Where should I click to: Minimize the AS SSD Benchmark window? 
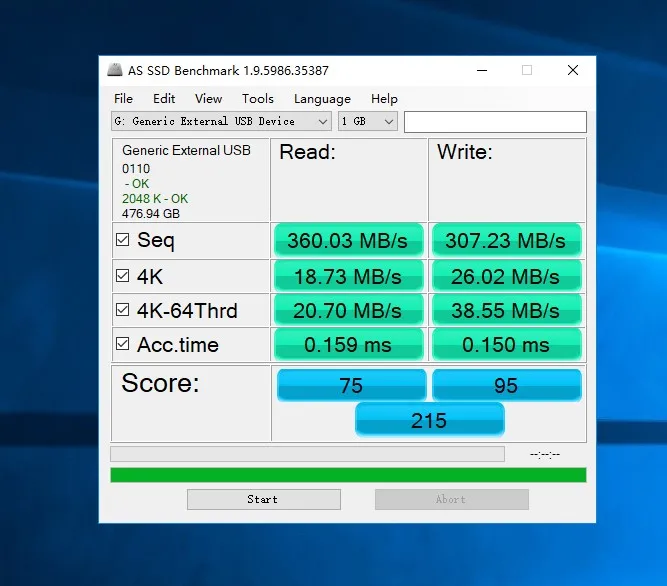click(x=482, y=70)
